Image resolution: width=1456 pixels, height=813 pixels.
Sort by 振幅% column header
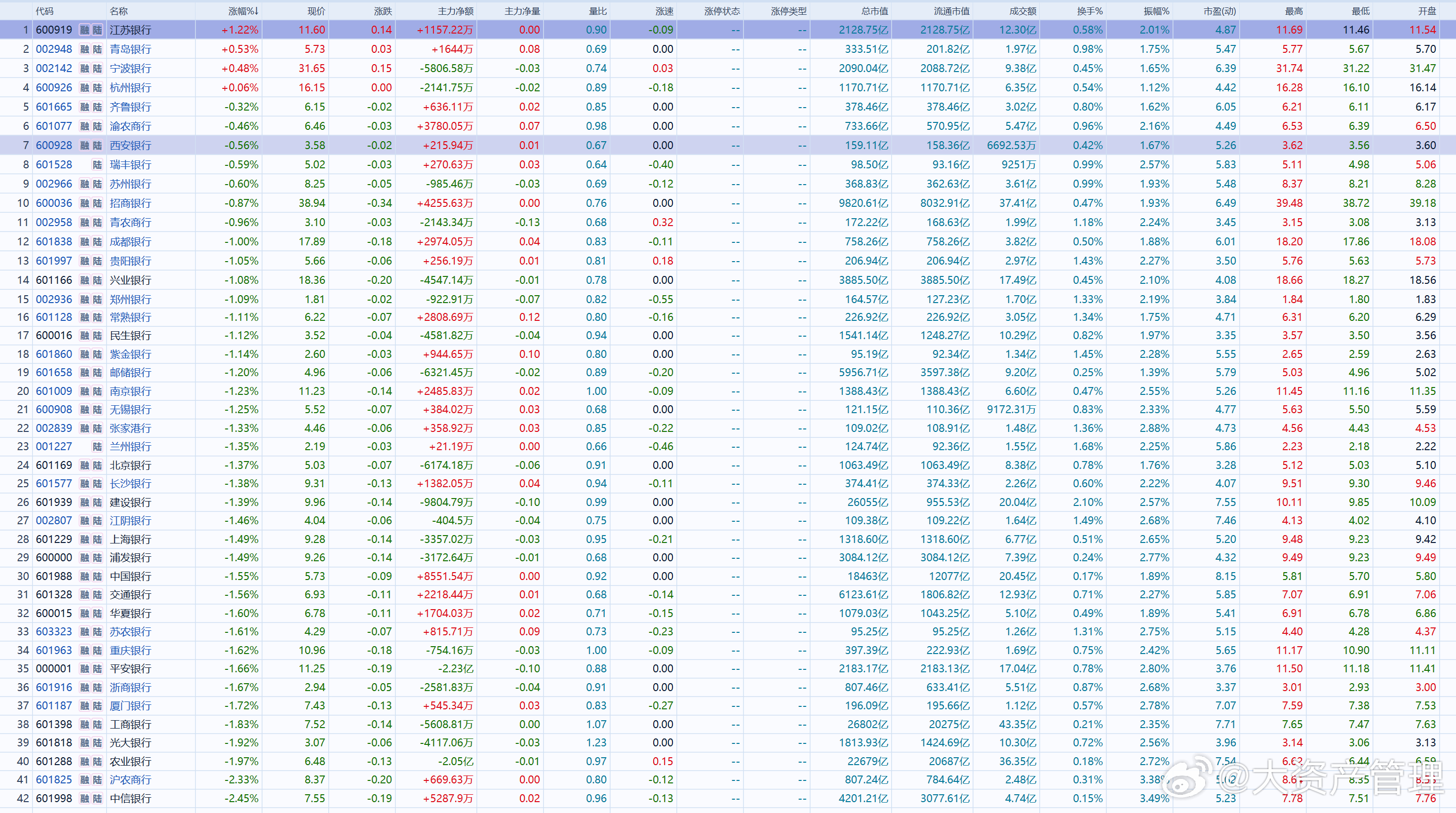pos(1156,11)
